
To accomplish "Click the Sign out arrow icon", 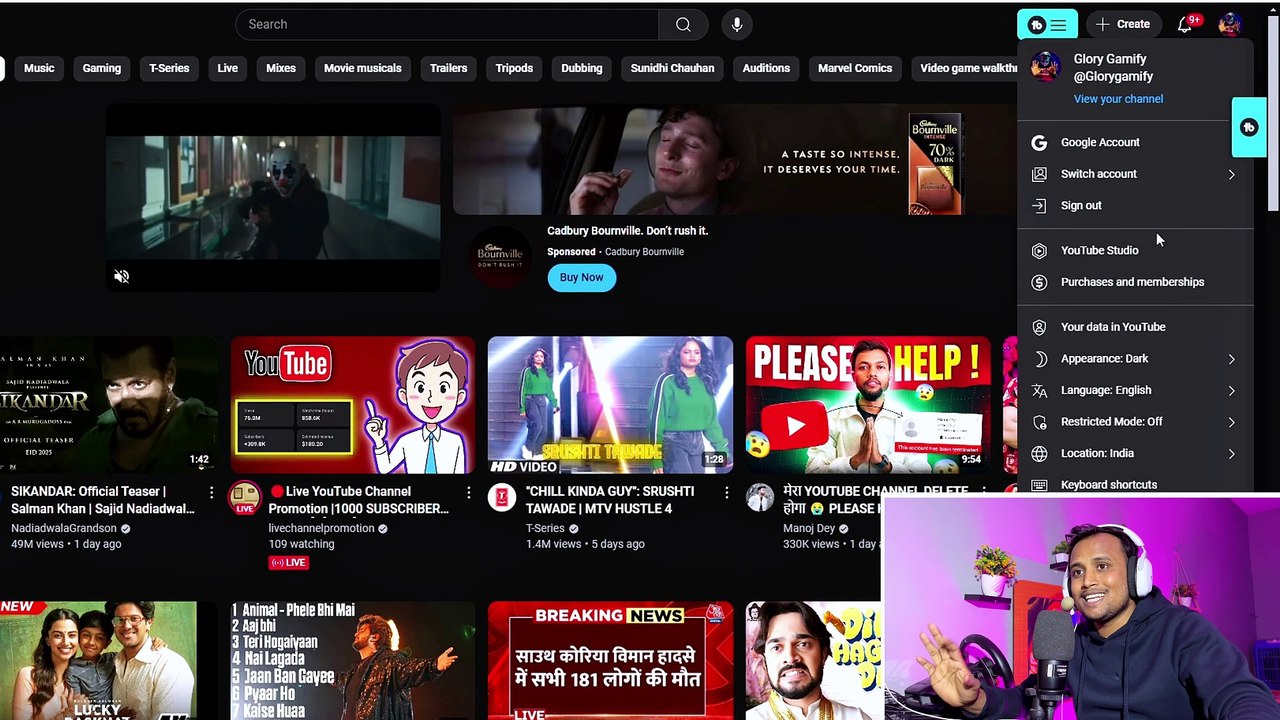I will (x=1039, y=205).
